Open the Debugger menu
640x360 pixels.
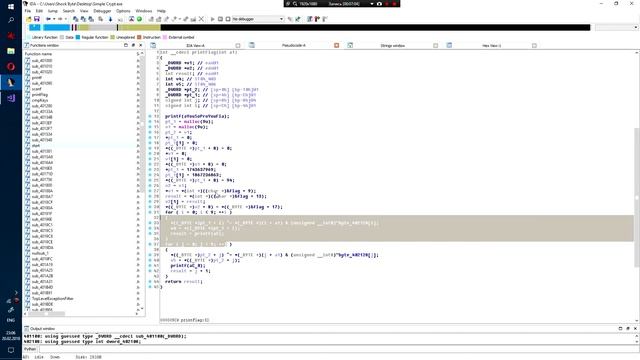[102, 11]
